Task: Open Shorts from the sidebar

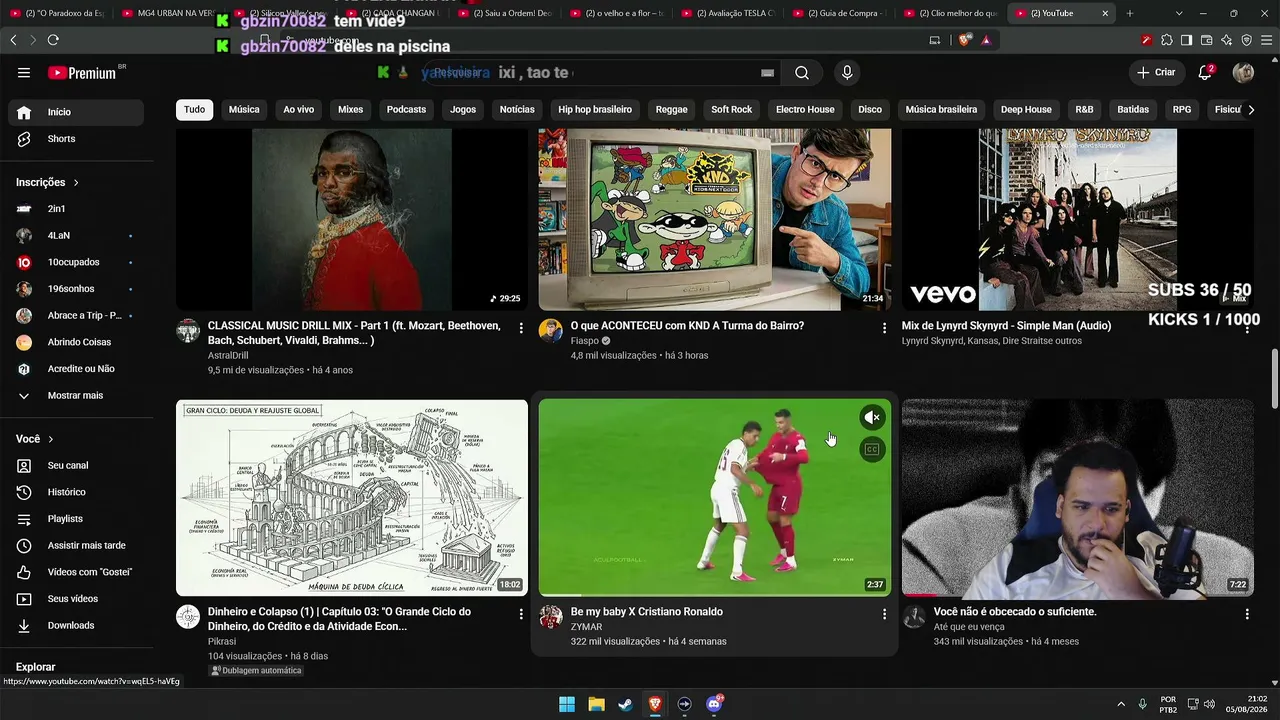Action: 76,139
